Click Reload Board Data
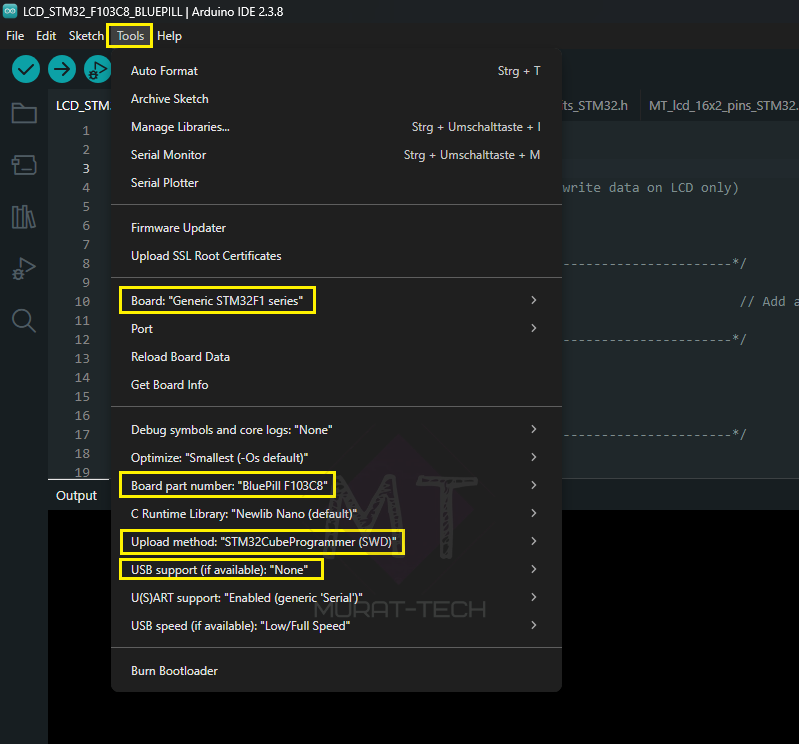Viewport: 799px width, 744px height. coord(336,357)
